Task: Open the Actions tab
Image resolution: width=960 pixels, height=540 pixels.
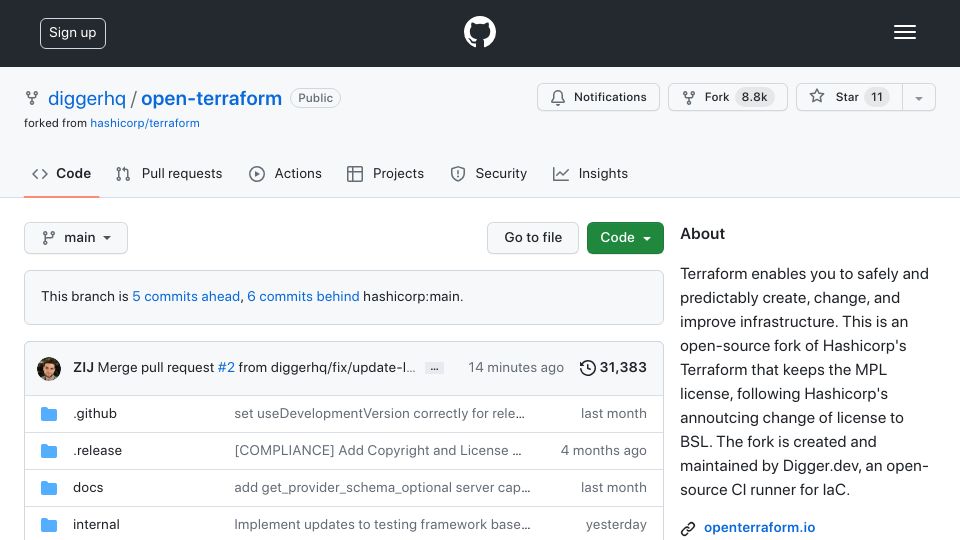Action: click(x=285, y=174)
